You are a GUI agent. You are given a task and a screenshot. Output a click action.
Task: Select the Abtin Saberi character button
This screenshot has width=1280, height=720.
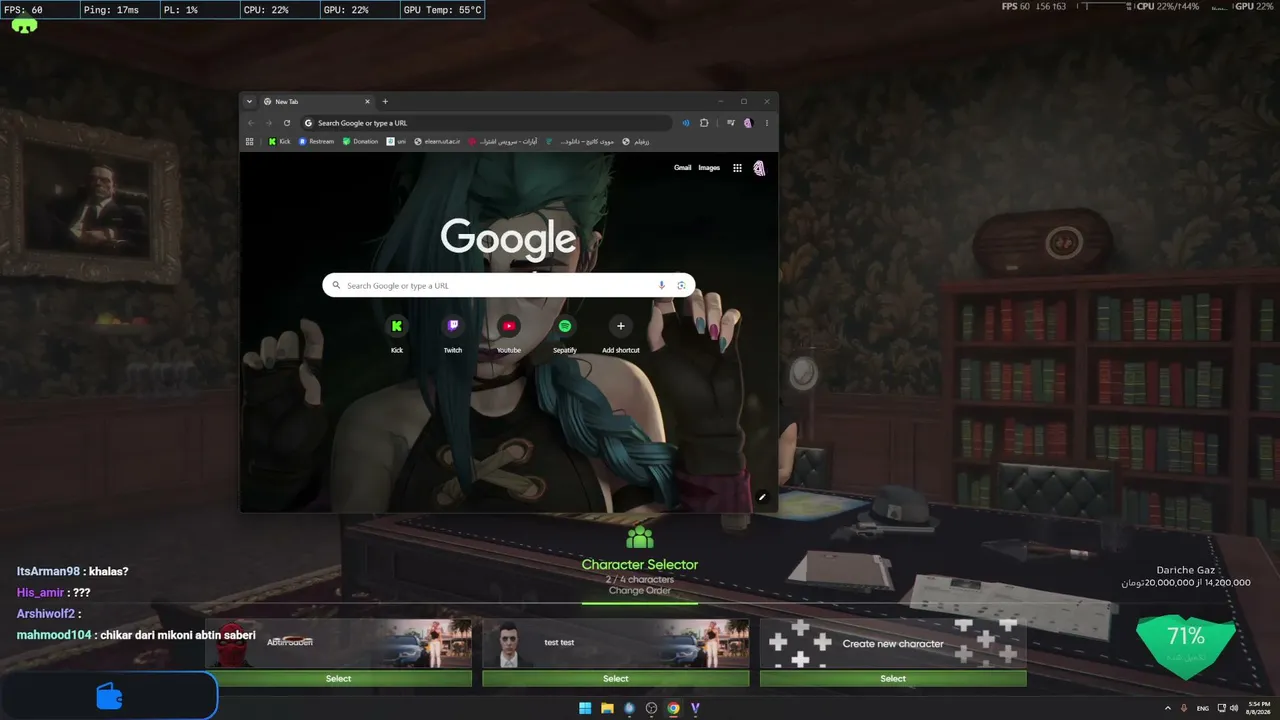[338, 679]
